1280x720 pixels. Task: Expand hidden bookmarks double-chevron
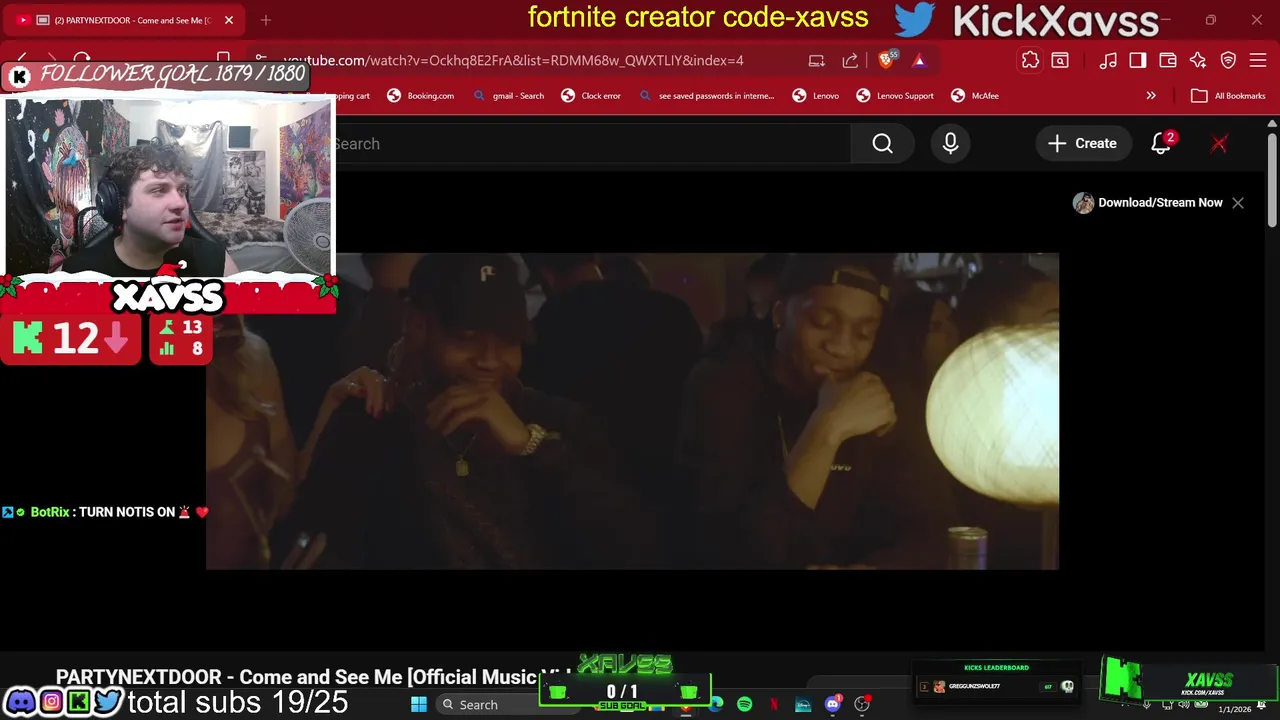[x=1151, y=96]
